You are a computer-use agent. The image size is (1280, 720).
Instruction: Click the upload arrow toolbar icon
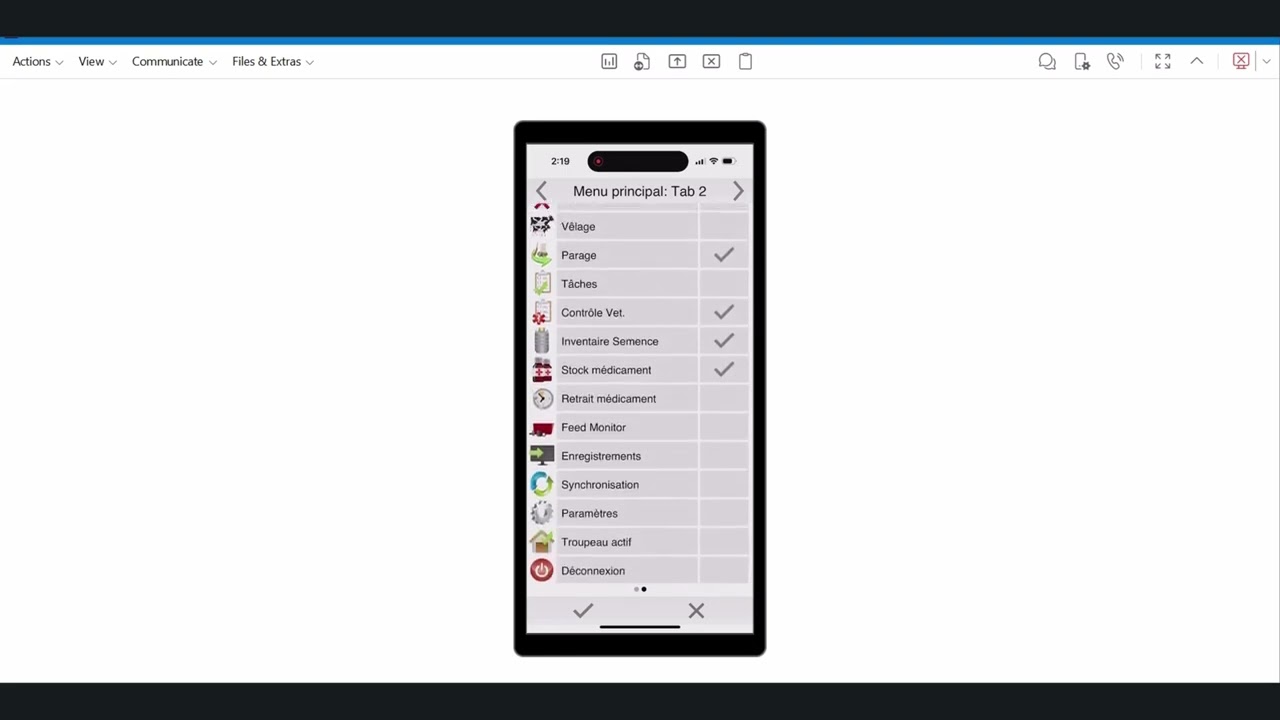click(x=677, y=62)
